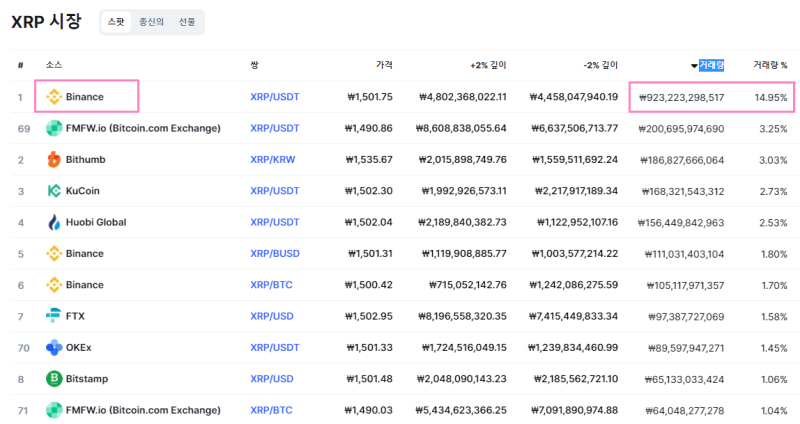Open Binance XRP/USDT pair link
This screenshot has width=800, height=424.
[274, 97]
